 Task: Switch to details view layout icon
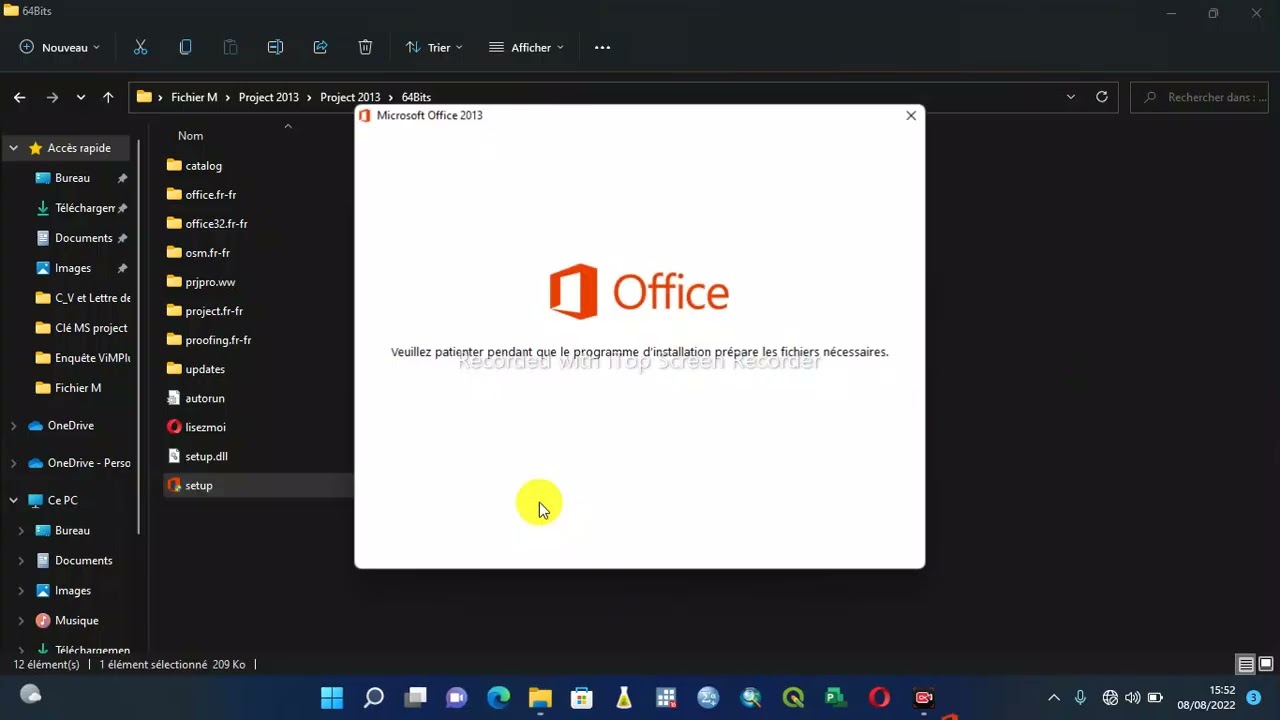[1246, 664]
